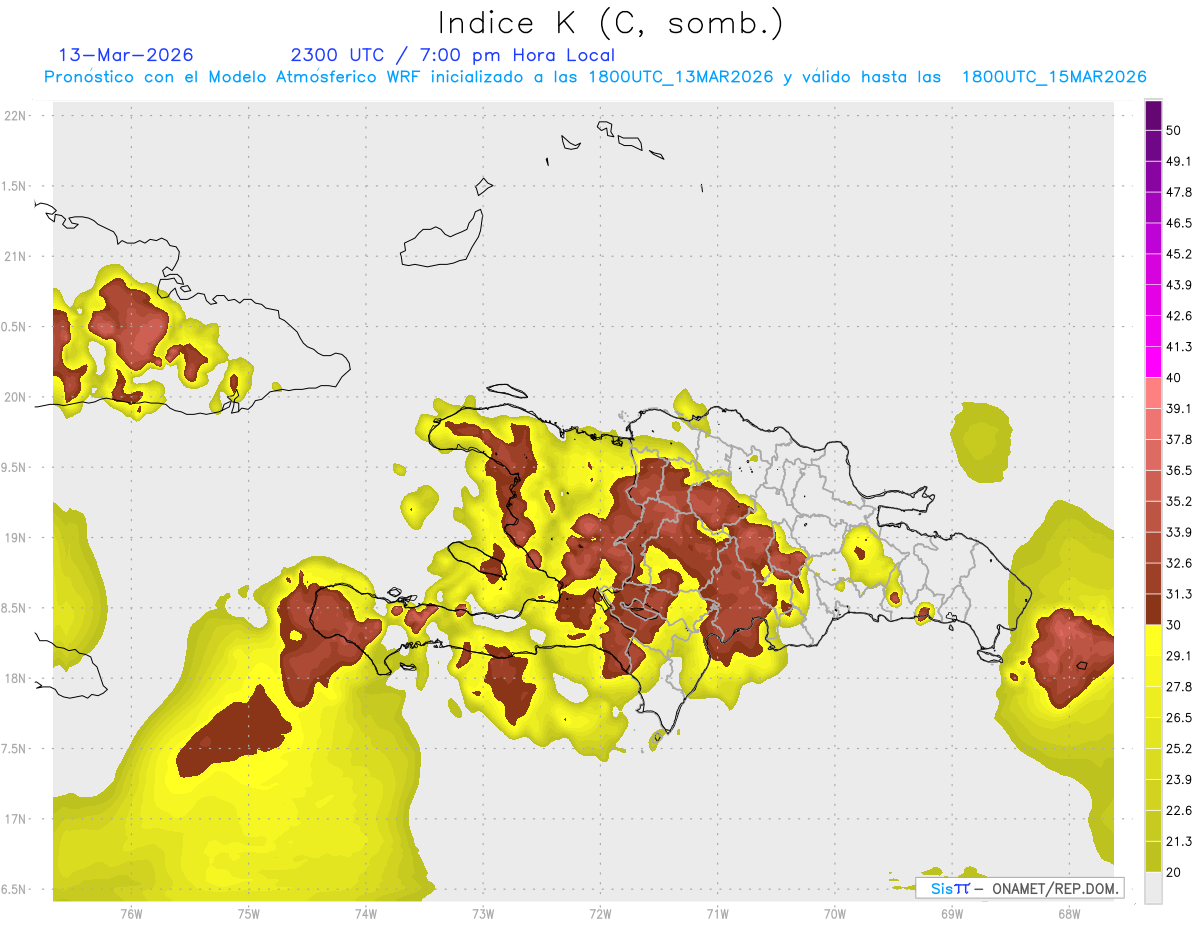Viewport: 1200px width, 927px height.
Task: Click the "Indice K (C, somb.)" title
Action: (x=610, y=23)
